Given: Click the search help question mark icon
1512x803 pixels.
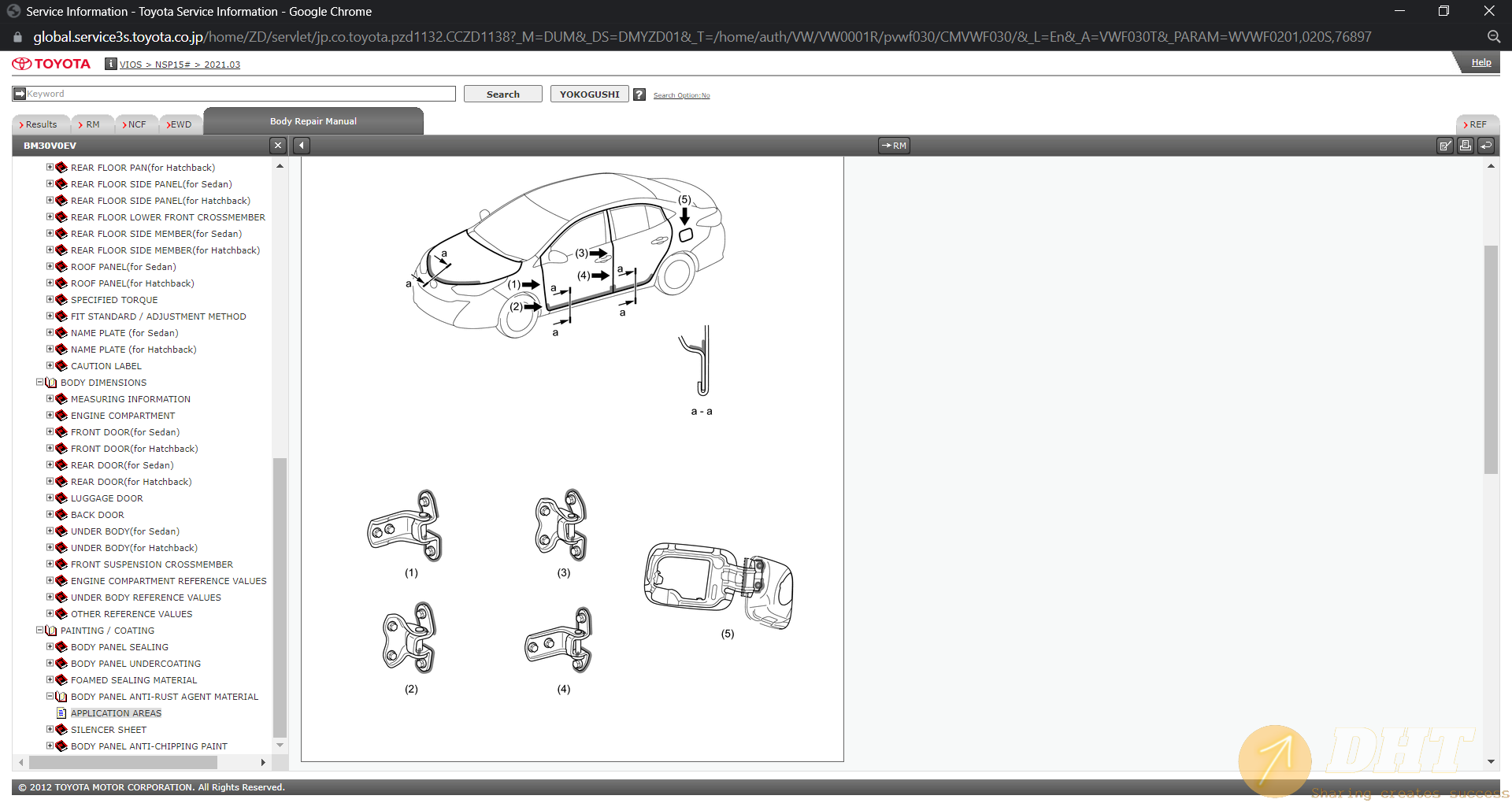Looking at the screenshot, I should coord(639,94).
